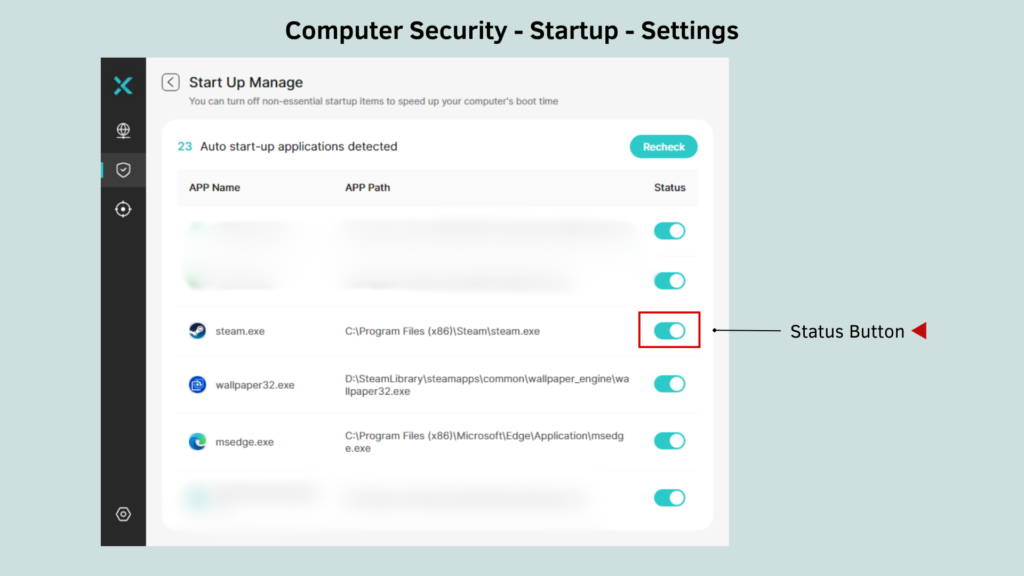Open the target optimization section in sidebar

pos(122,209)
